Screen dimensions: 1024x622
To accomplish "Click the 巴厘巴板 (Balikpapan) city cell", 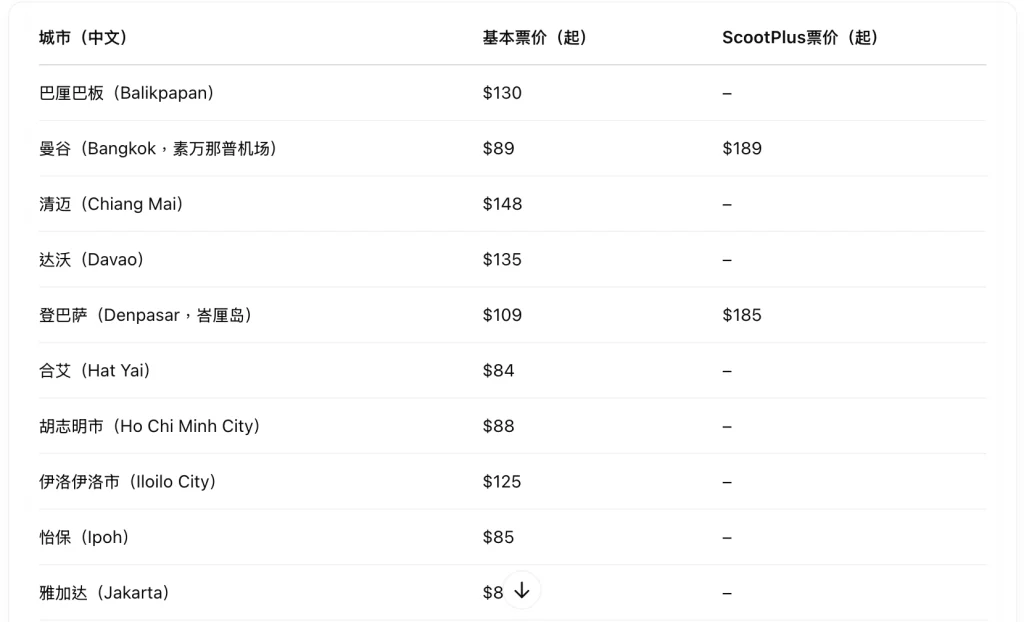I will (x=127, y=93).
